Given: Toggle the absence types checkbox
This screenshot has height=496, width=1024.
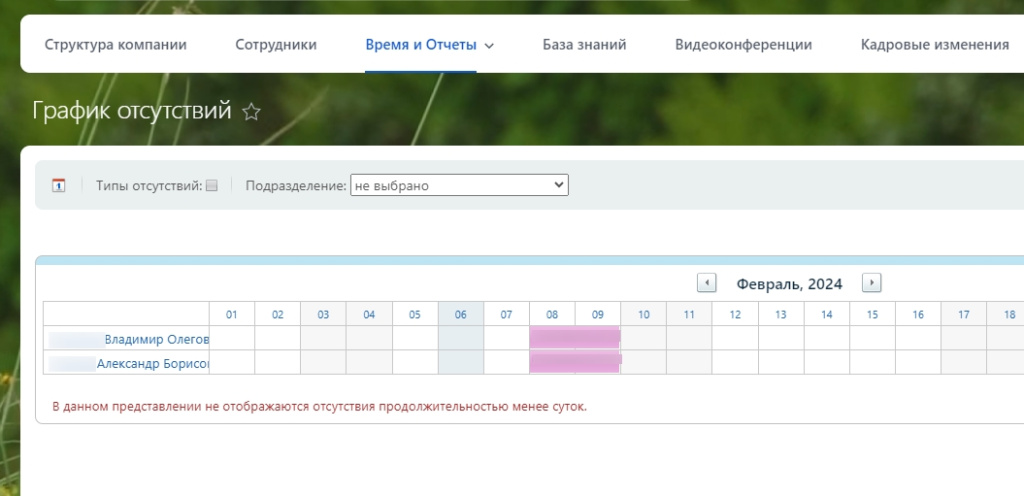Looking at the screenshot, I should 211,185.
